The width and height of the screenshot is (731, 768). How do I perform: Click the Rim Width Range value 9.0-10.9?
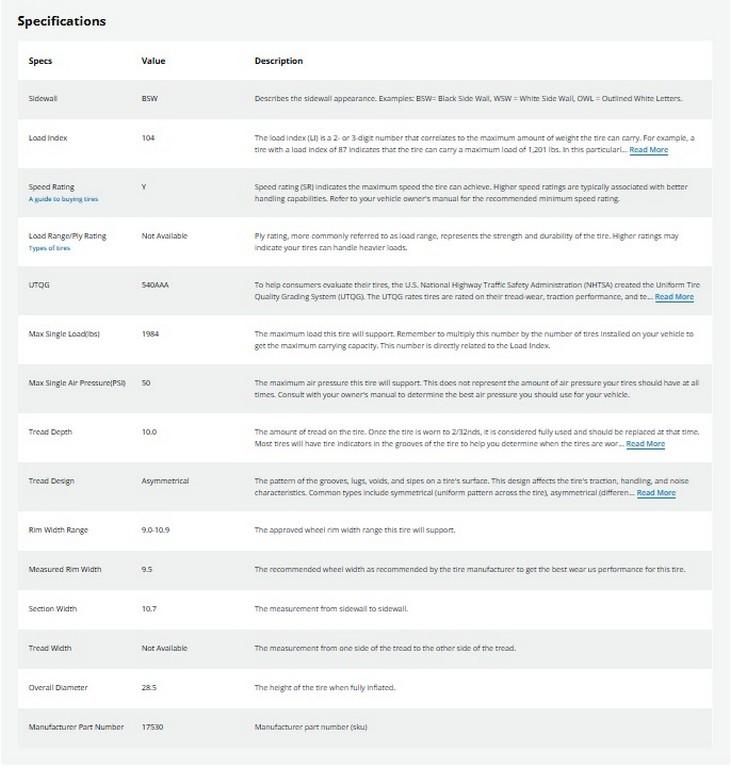159,529
